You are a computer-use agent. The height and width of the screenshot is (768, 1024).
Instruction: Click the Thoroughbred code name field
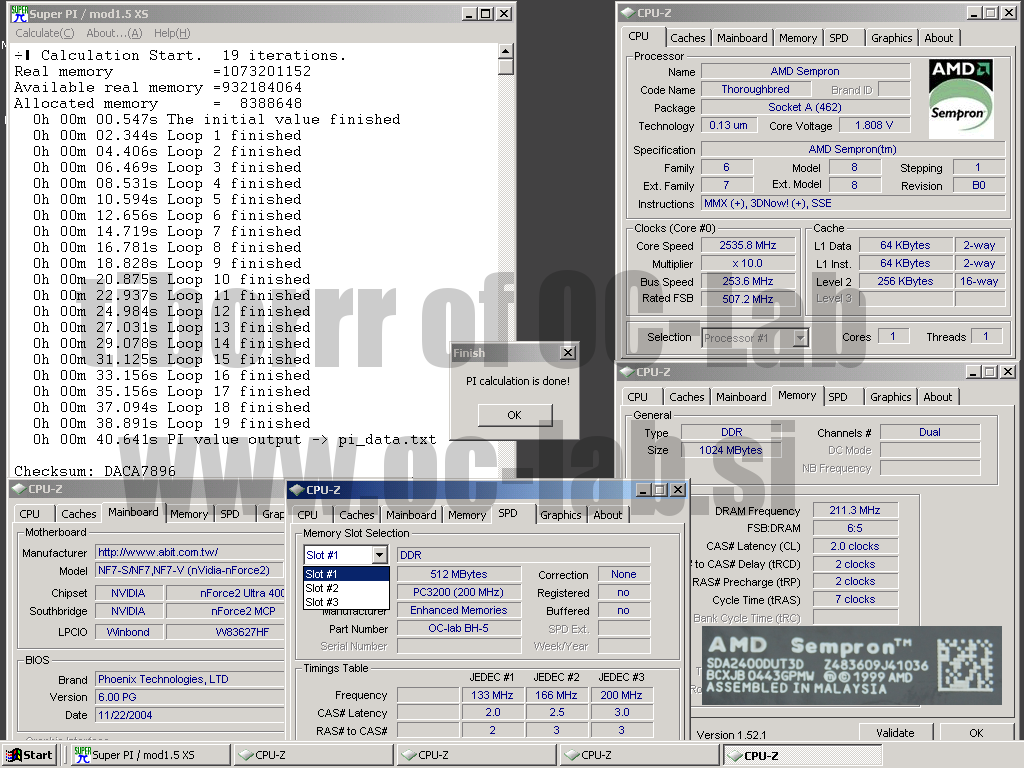[x=755, y=89]
